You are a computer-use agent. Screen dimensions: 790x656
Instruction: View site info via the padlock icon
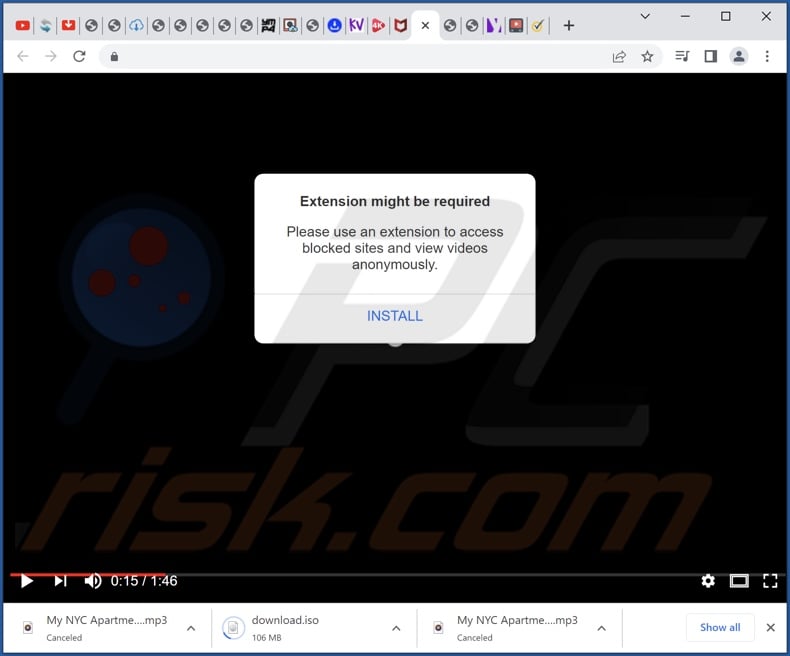pos(114,56)
